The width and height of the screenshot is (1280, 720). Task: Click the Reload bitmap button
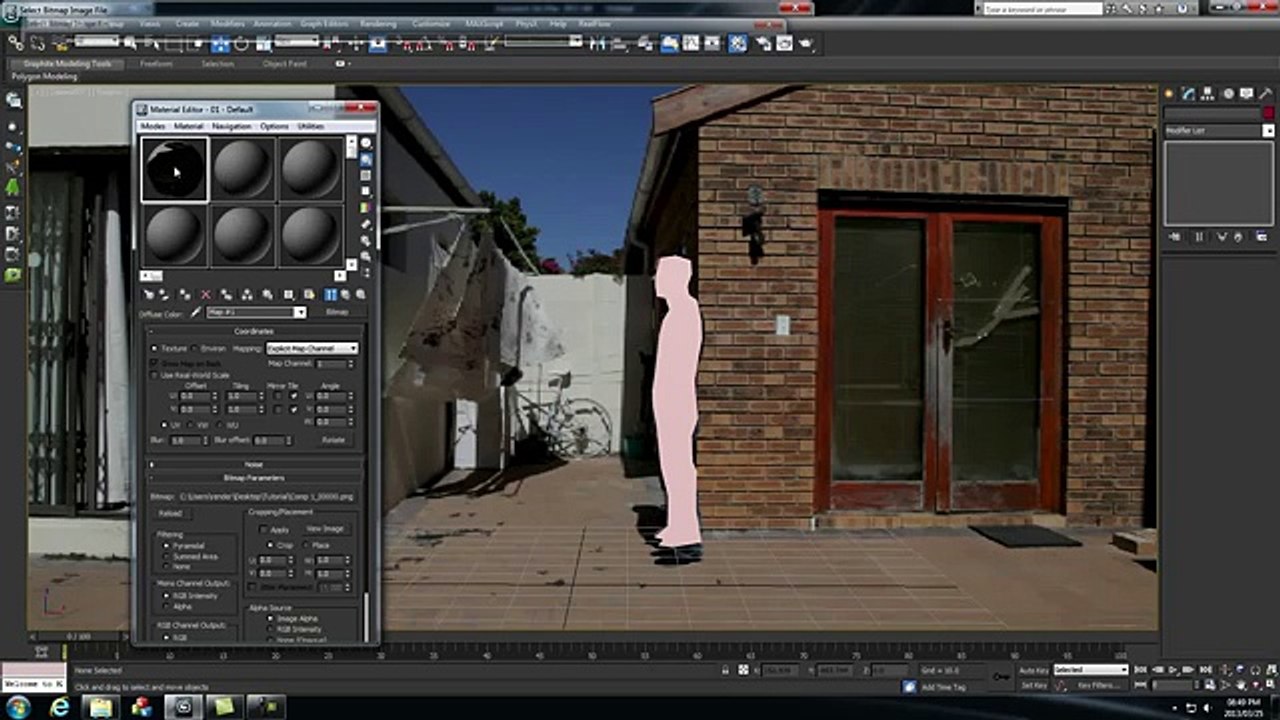pos(171,513)
